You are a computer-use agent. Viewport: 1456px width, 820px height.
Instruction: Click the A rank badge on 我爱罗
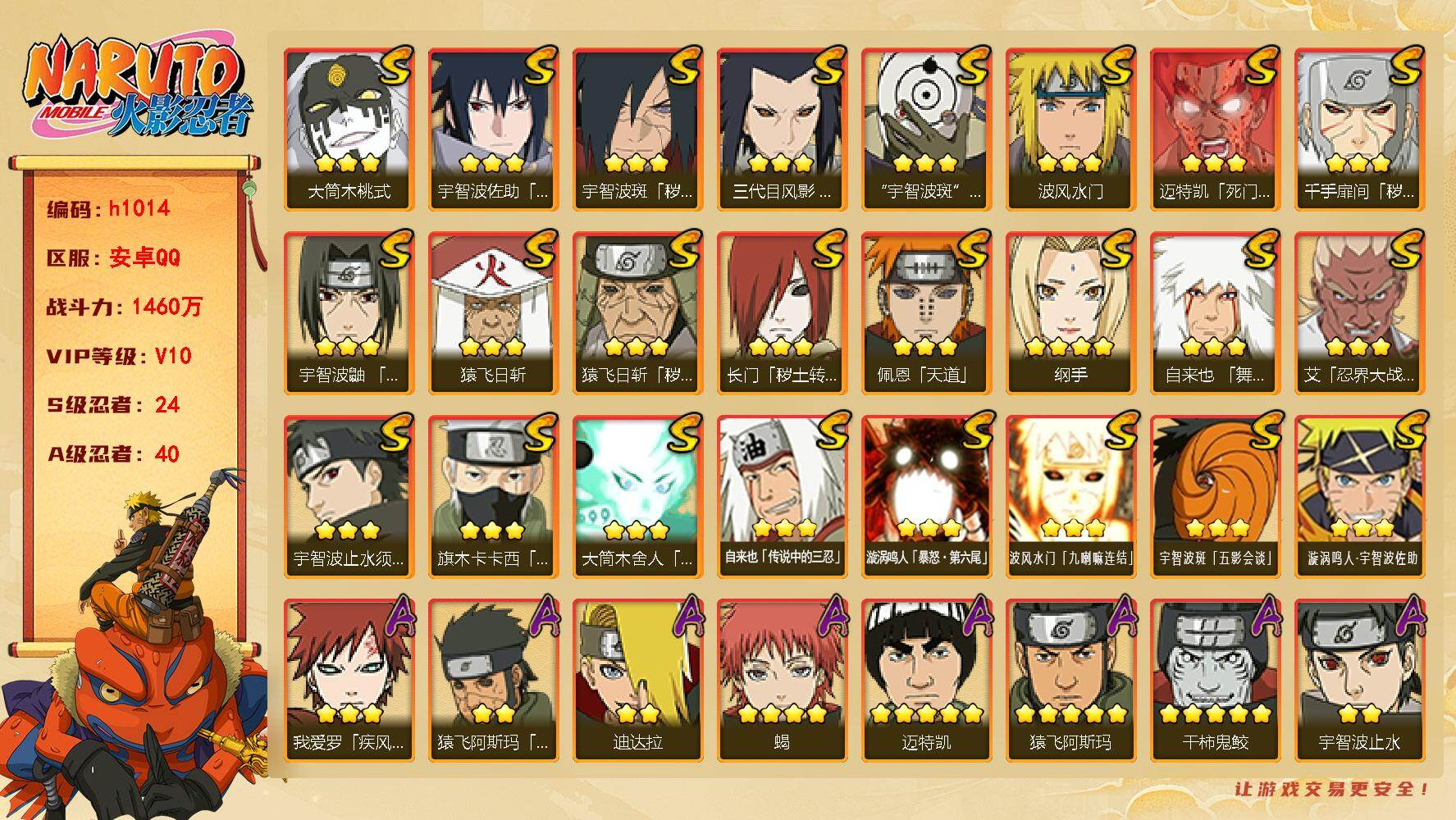click(x=395, y=617)
